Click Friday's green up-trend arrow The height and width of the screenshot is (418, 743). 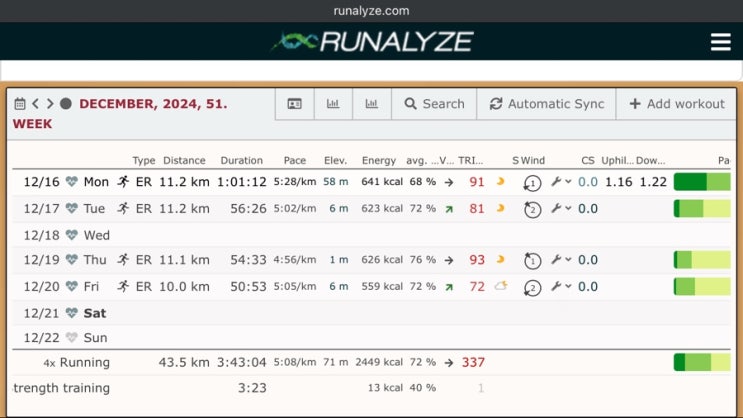(x=449, y=287)
